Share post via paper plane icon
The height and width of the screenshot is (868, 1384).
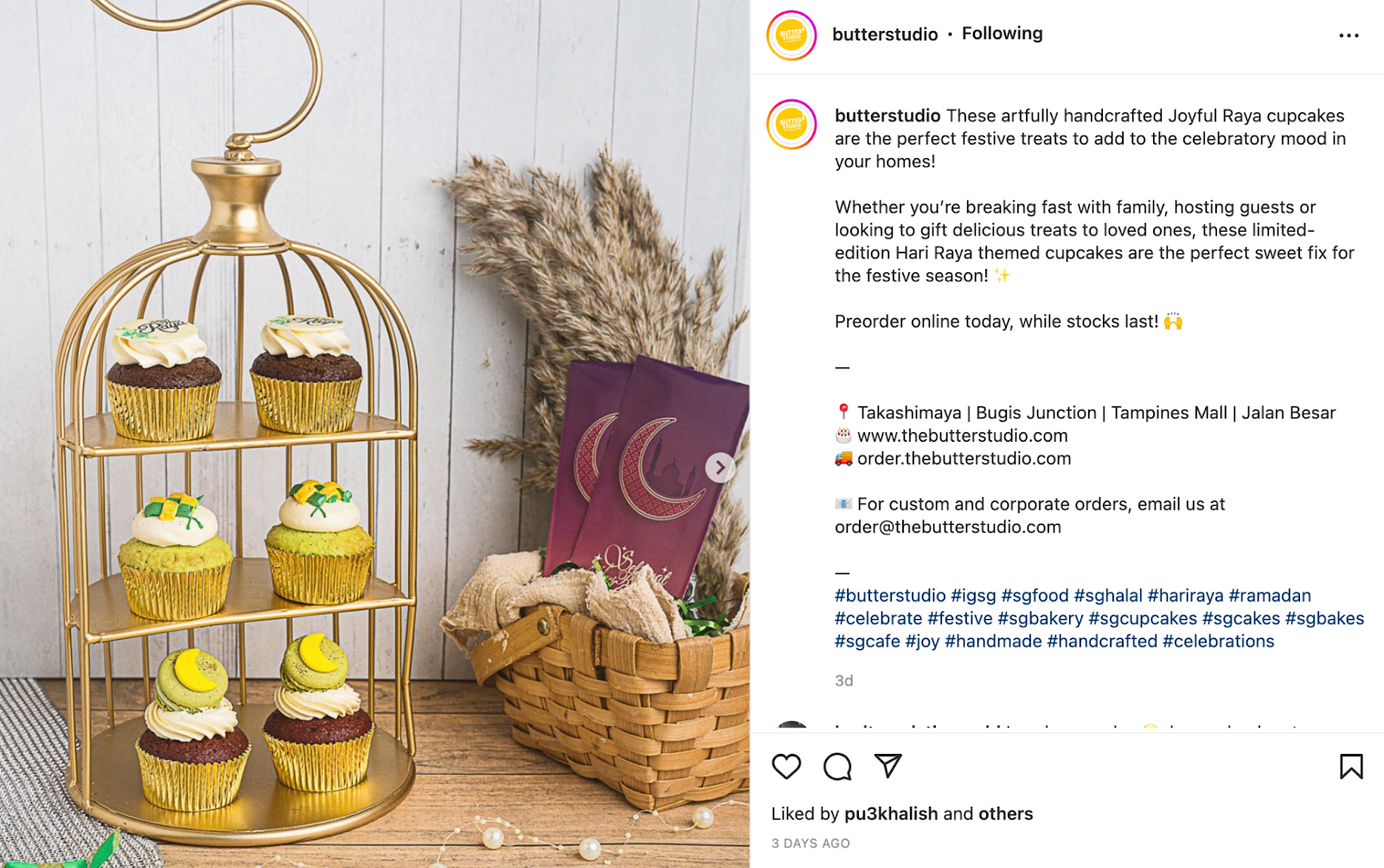pyautogui.click(x=888, y=765)
